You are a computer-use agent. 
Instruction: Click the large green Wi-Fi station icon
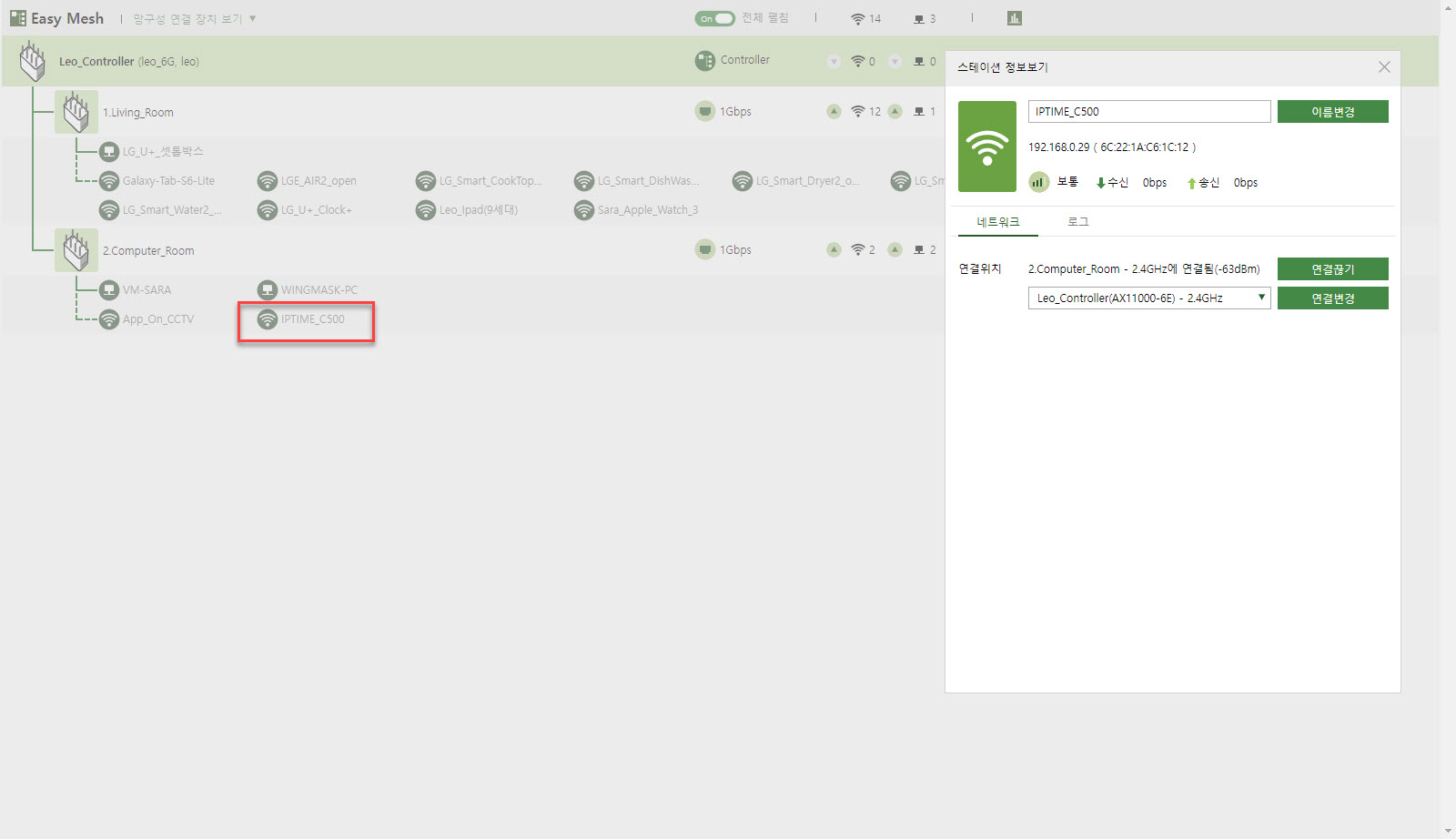tap(987, 147)
